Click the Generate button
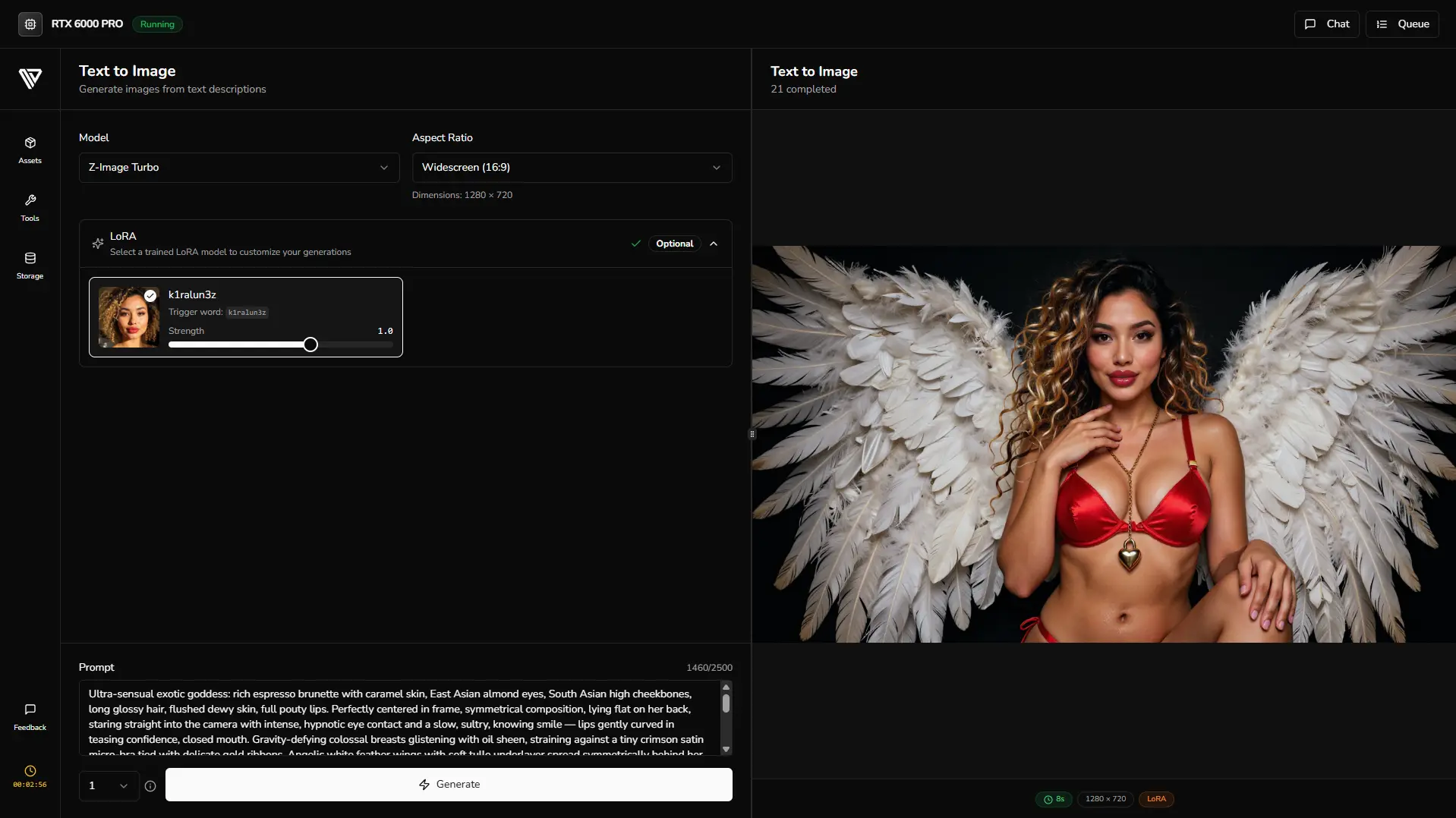 pos(449,785)
